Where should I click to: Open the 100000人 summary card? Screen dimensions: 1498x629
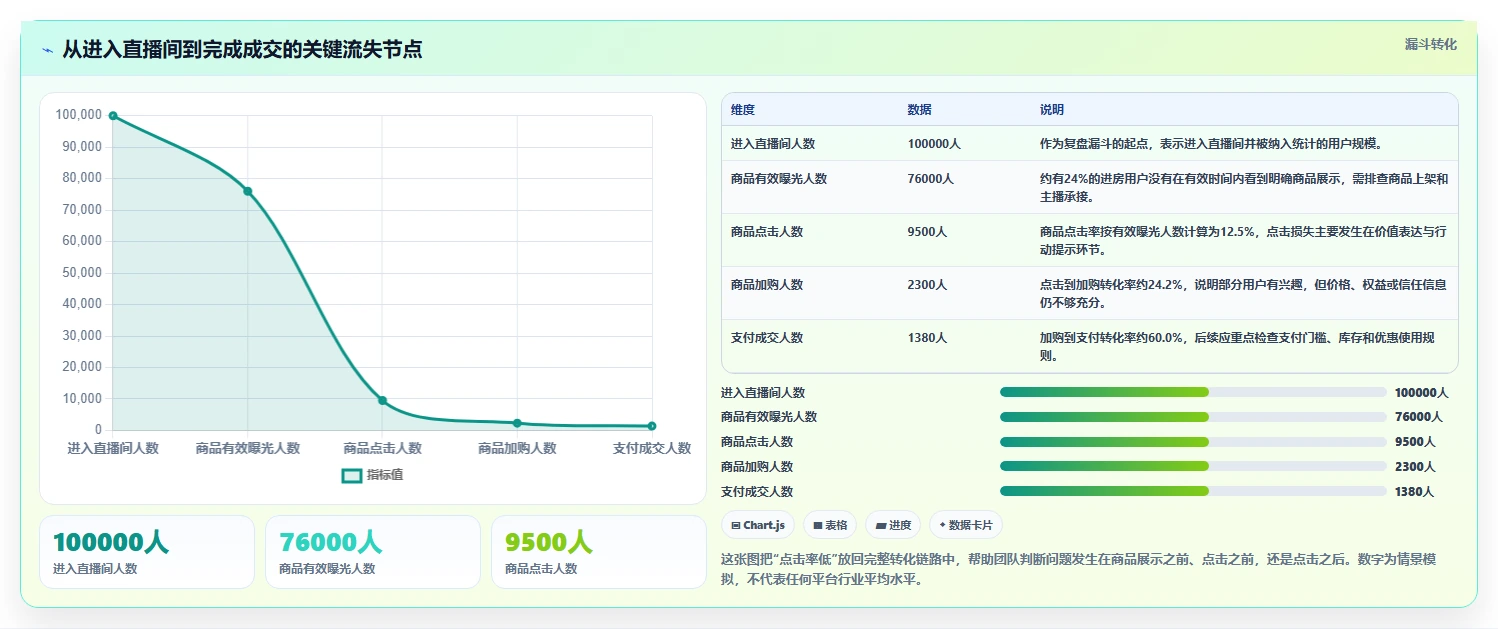tap(147, 552)
